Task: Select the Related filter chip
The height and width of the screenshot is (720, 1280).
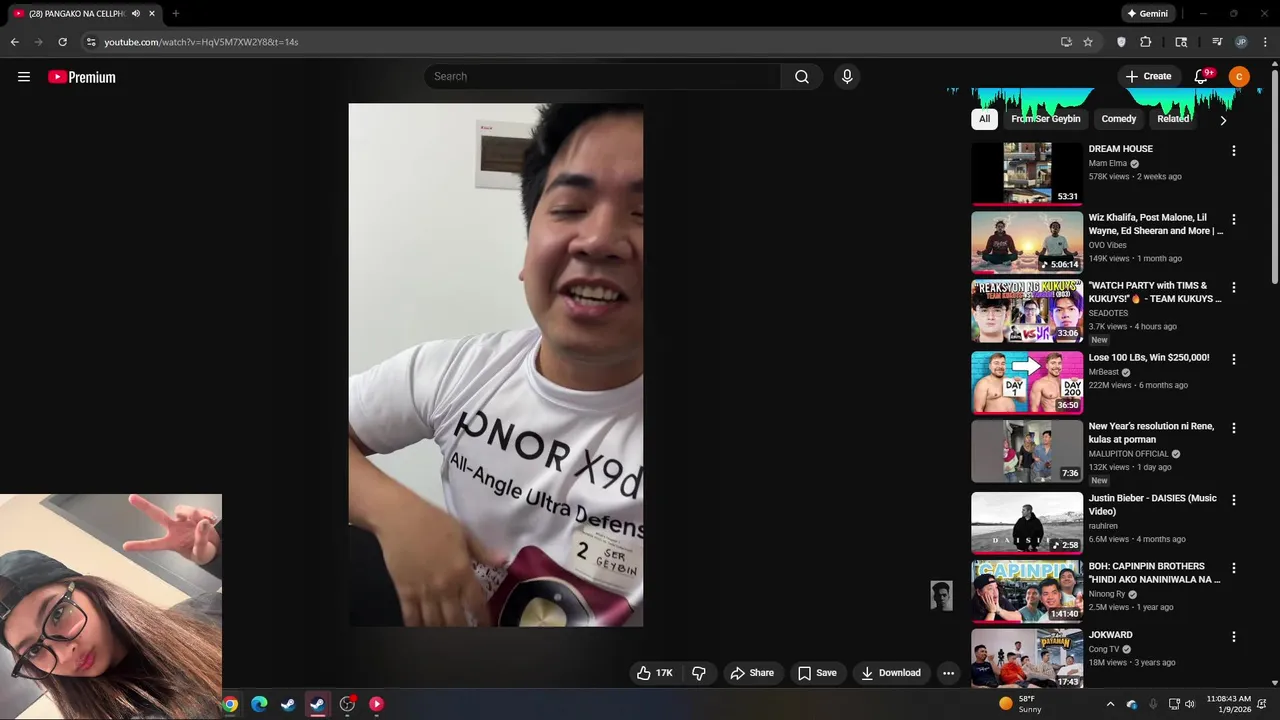Action: point(1173,119)
